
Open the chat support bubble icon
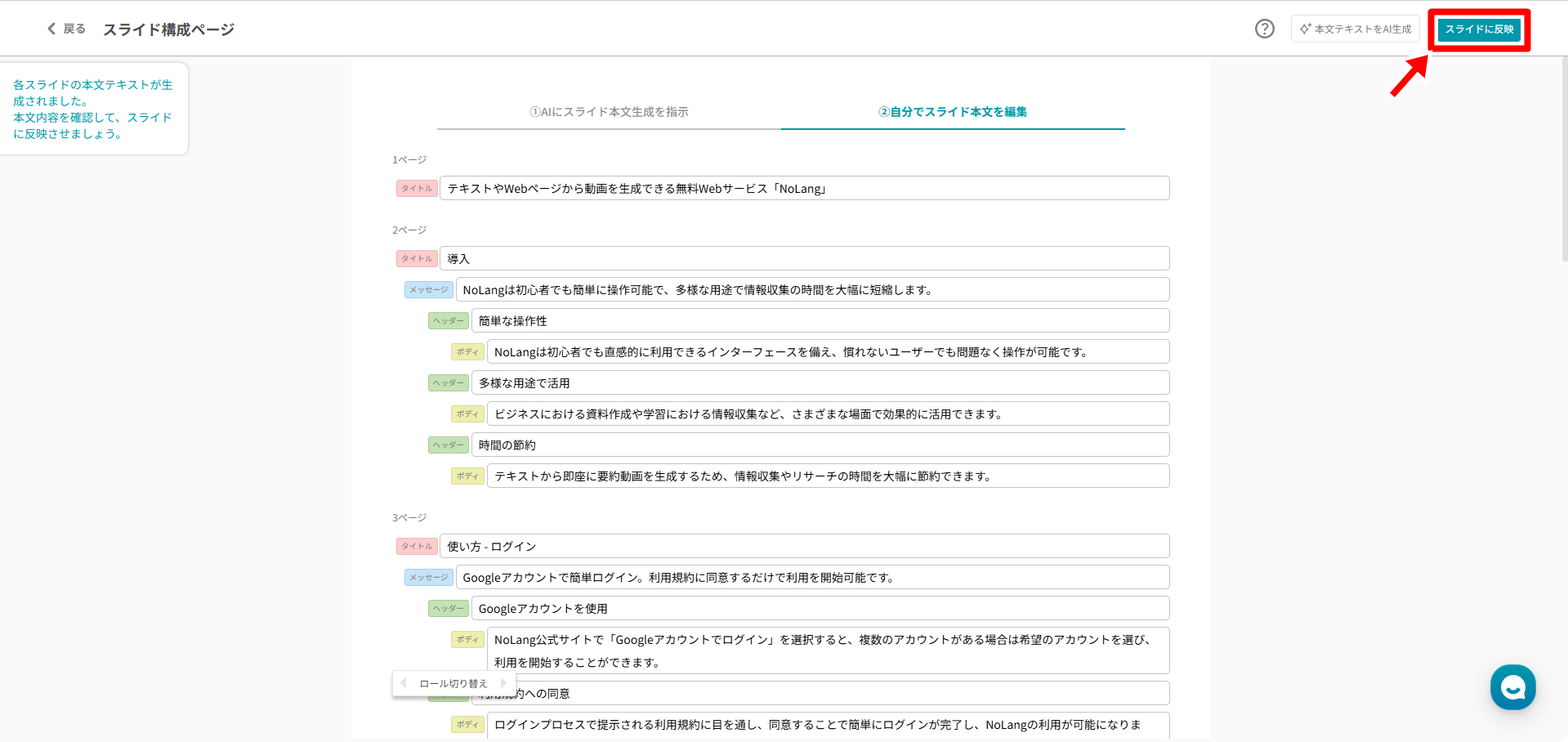[x=1512, y=687]
